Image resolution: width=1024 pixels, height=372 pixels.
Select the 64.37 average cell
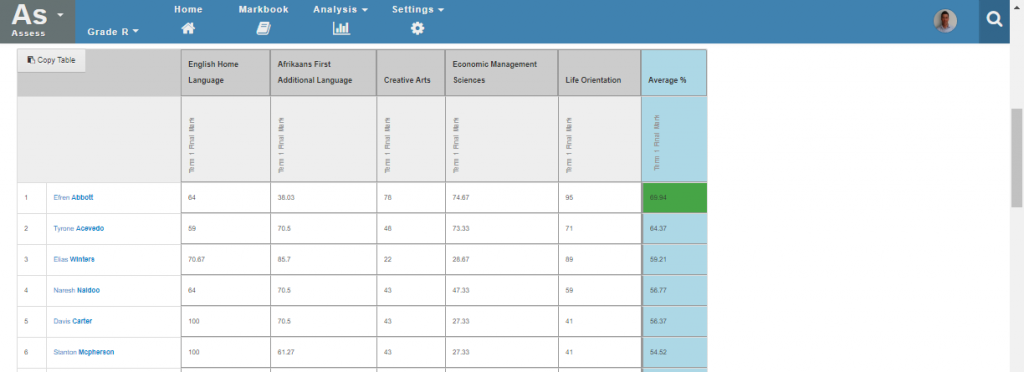tap(675, 228)
